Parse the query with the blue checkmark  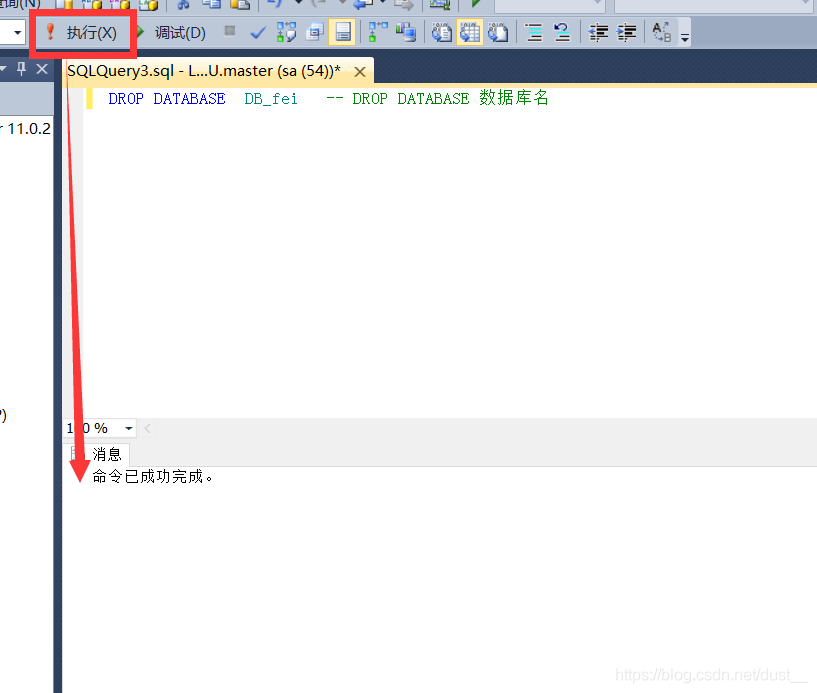pyautogui.click(x=258, y=33)
